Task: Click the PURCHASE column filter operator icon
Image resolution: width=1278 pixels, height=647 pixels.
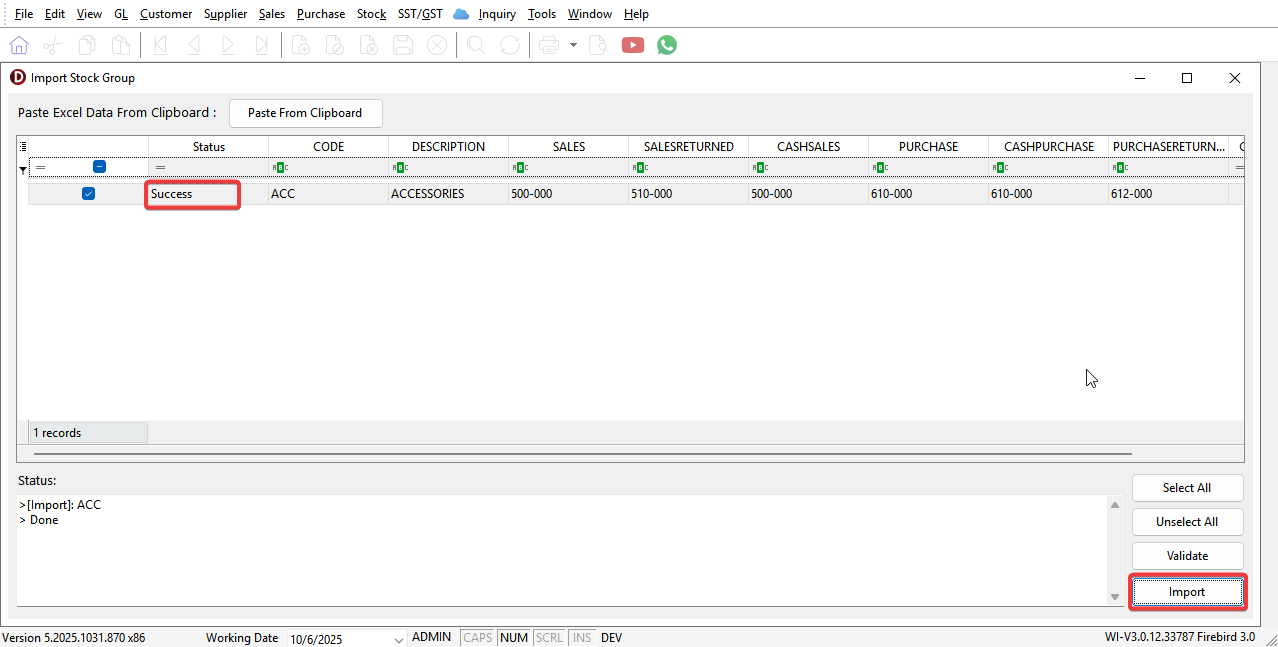Action: (x=879, y=168)
